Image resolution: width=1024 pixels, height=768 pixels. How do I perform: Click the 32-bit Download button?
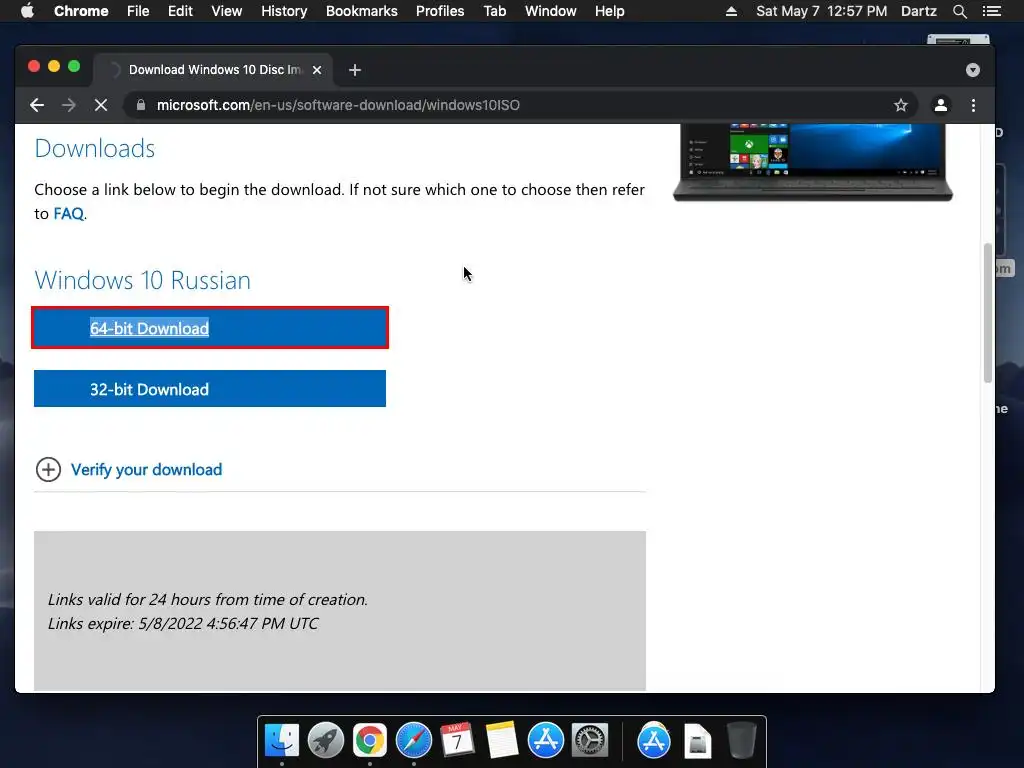210,389
